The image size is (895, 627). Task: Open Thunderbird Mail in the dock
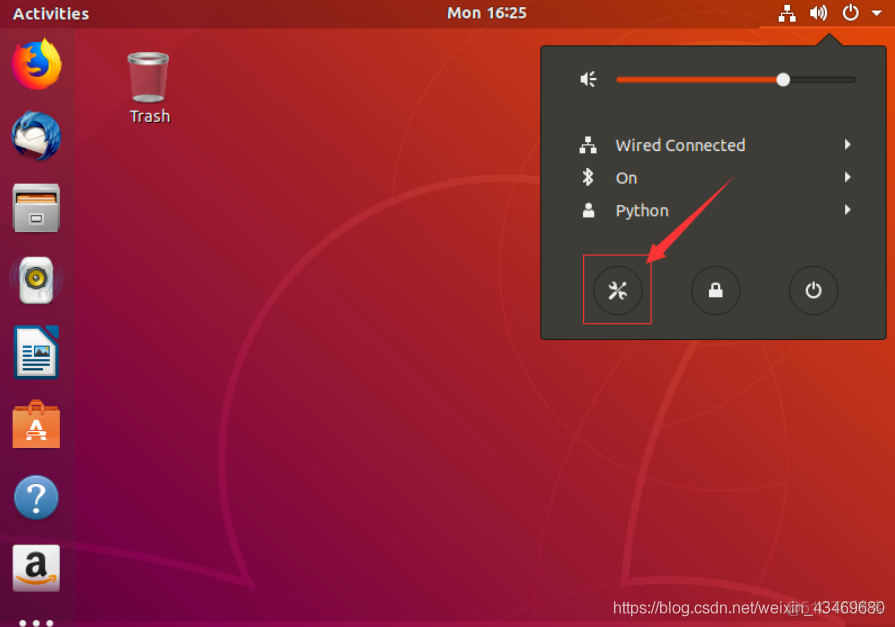coord(37,136)
